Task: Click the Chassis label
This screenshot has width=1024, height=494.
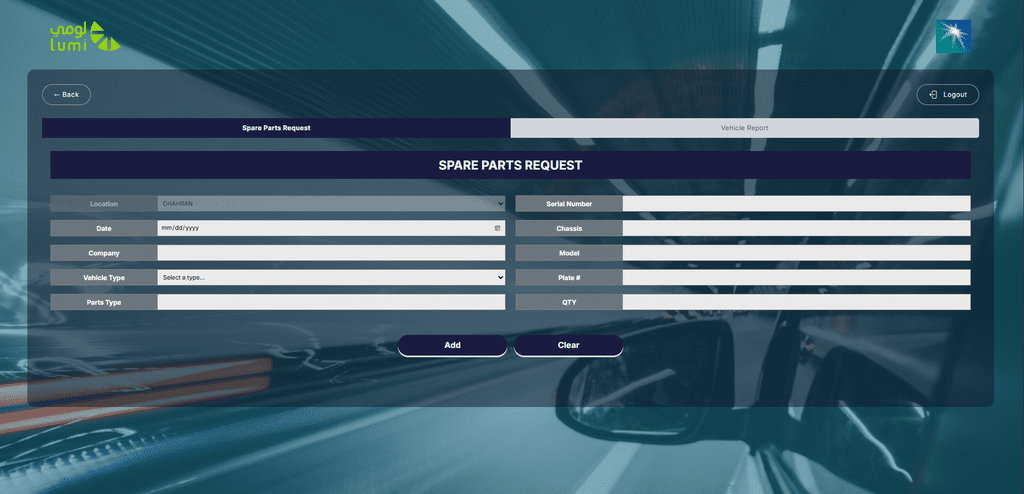Action: pyautogui.click(x=569, y=228)
